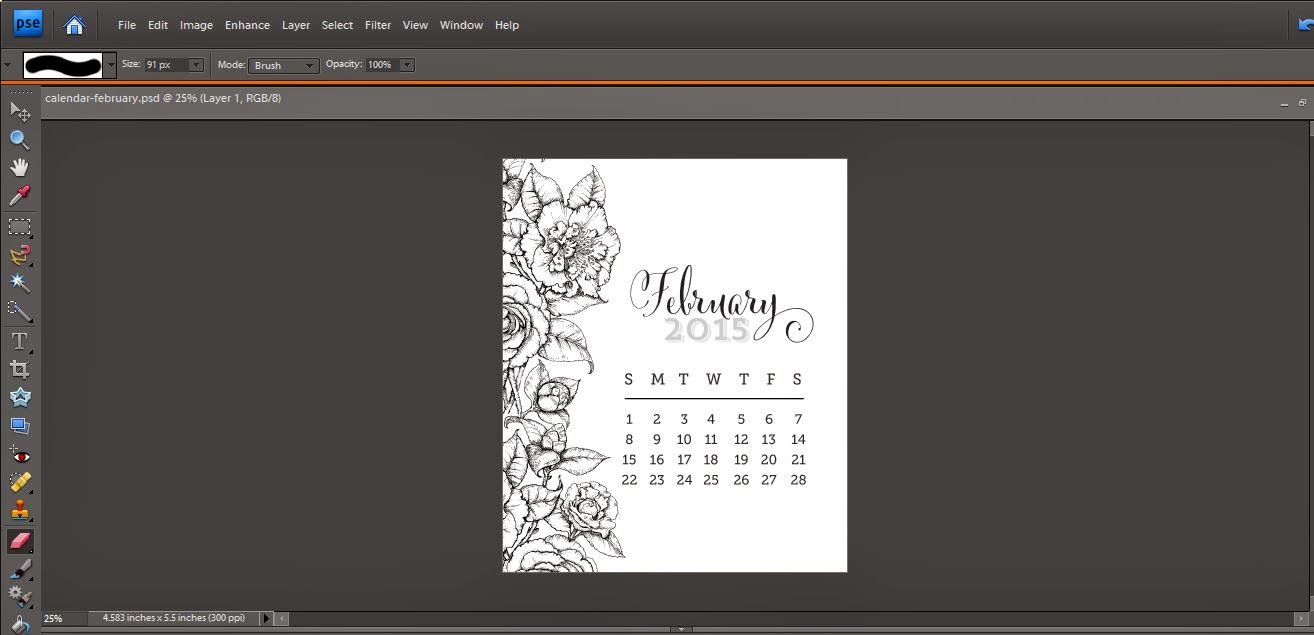
Task: Open the View menu
Action: point(415,25)
